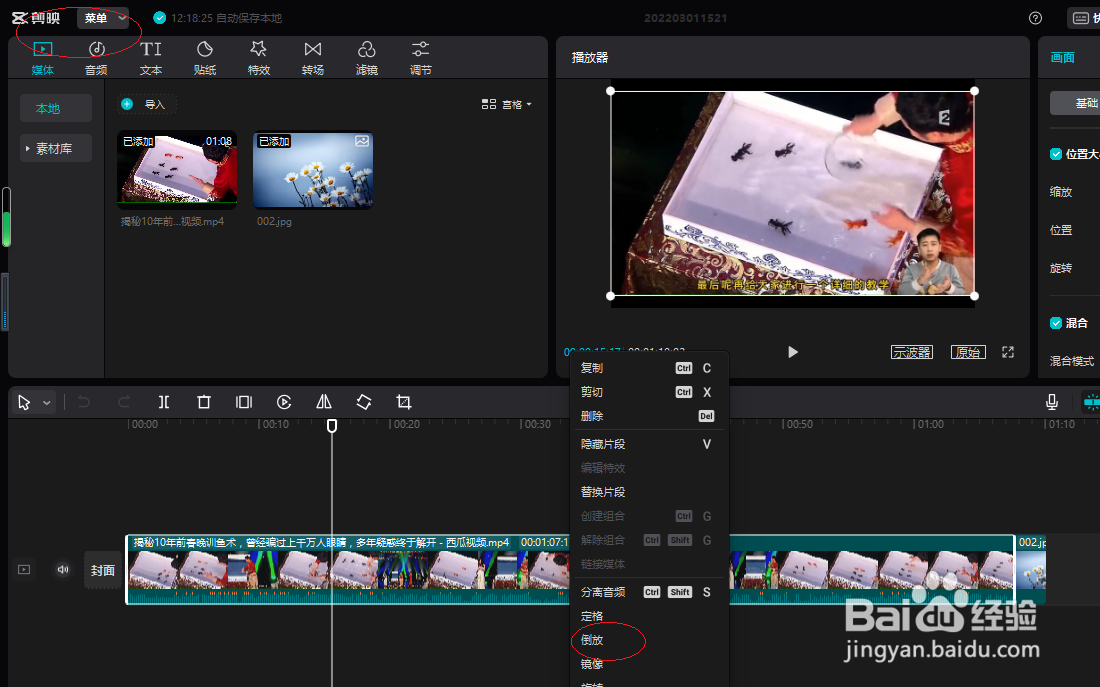
Task: Open the 文本 text tab
Action: pos(150,58)
